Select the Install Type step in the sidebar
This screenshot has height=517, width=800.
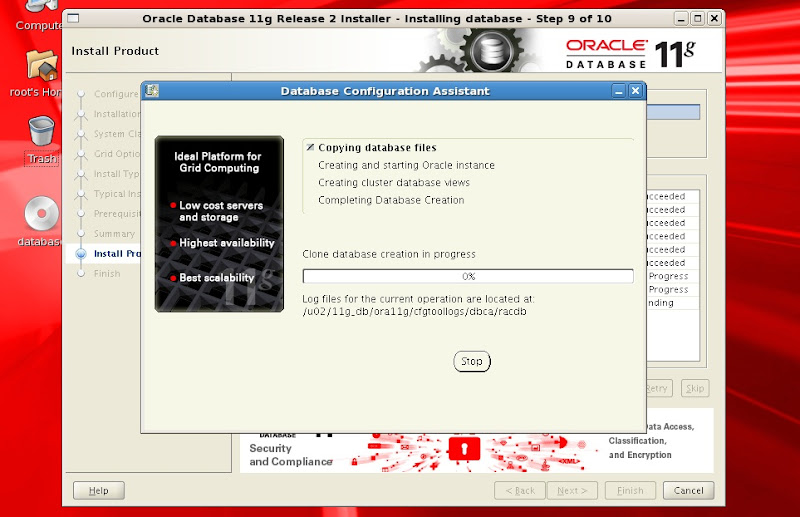[117, 174]
